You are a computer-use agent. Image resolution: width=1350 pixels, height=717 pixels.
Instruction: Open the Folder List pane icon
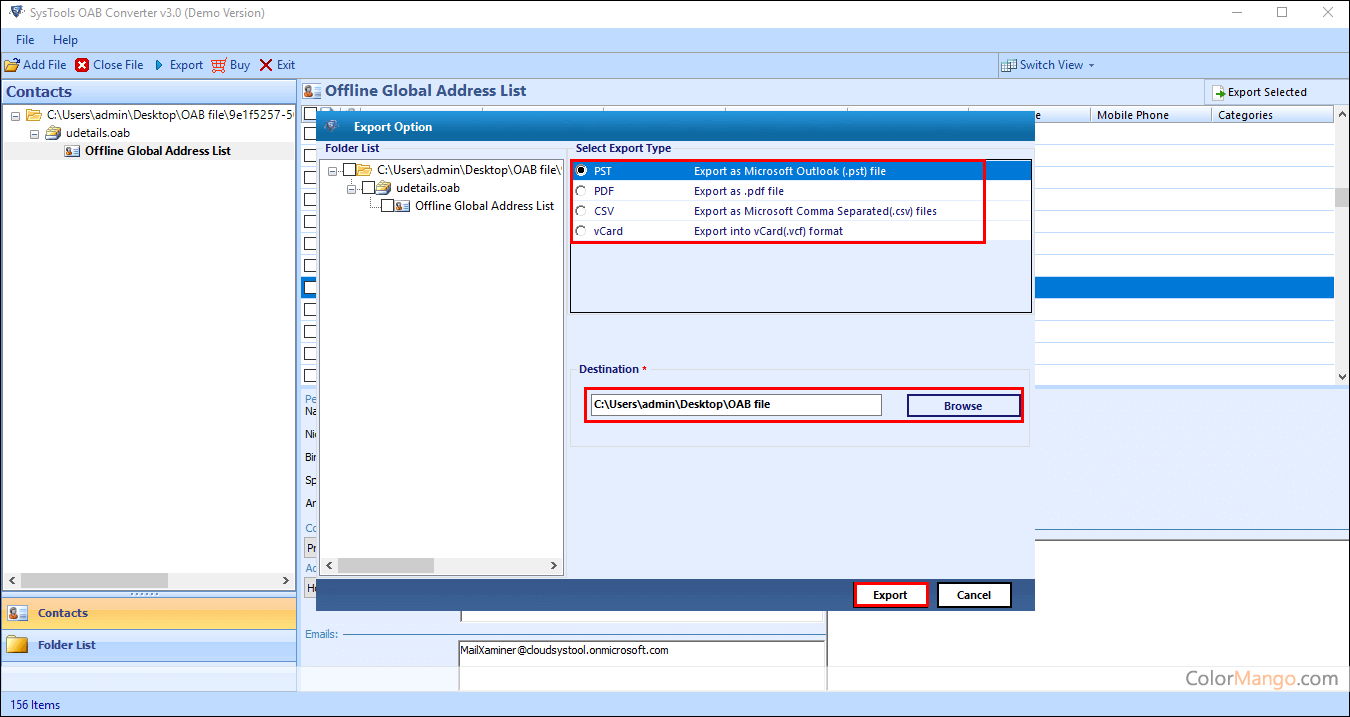tap(17, 645)
